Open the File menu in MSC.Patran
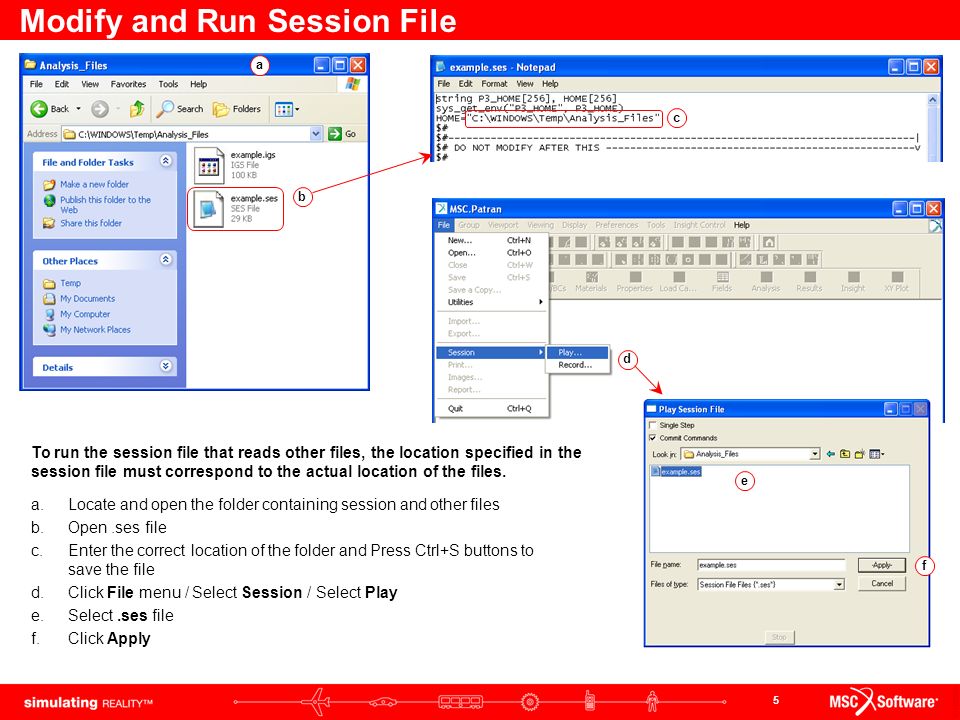 click(443, 225)
